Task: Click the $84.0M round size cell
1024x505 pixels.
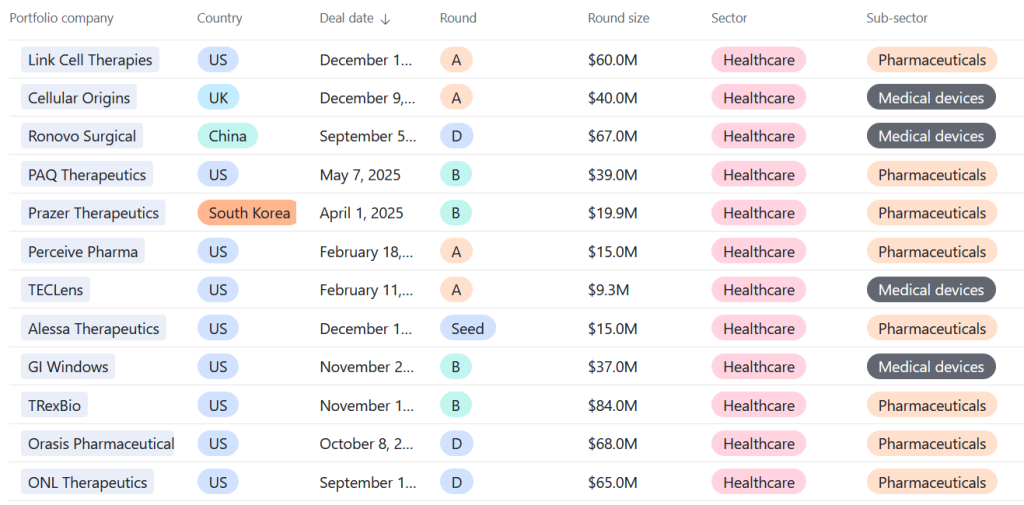Action: pos(612,406)
